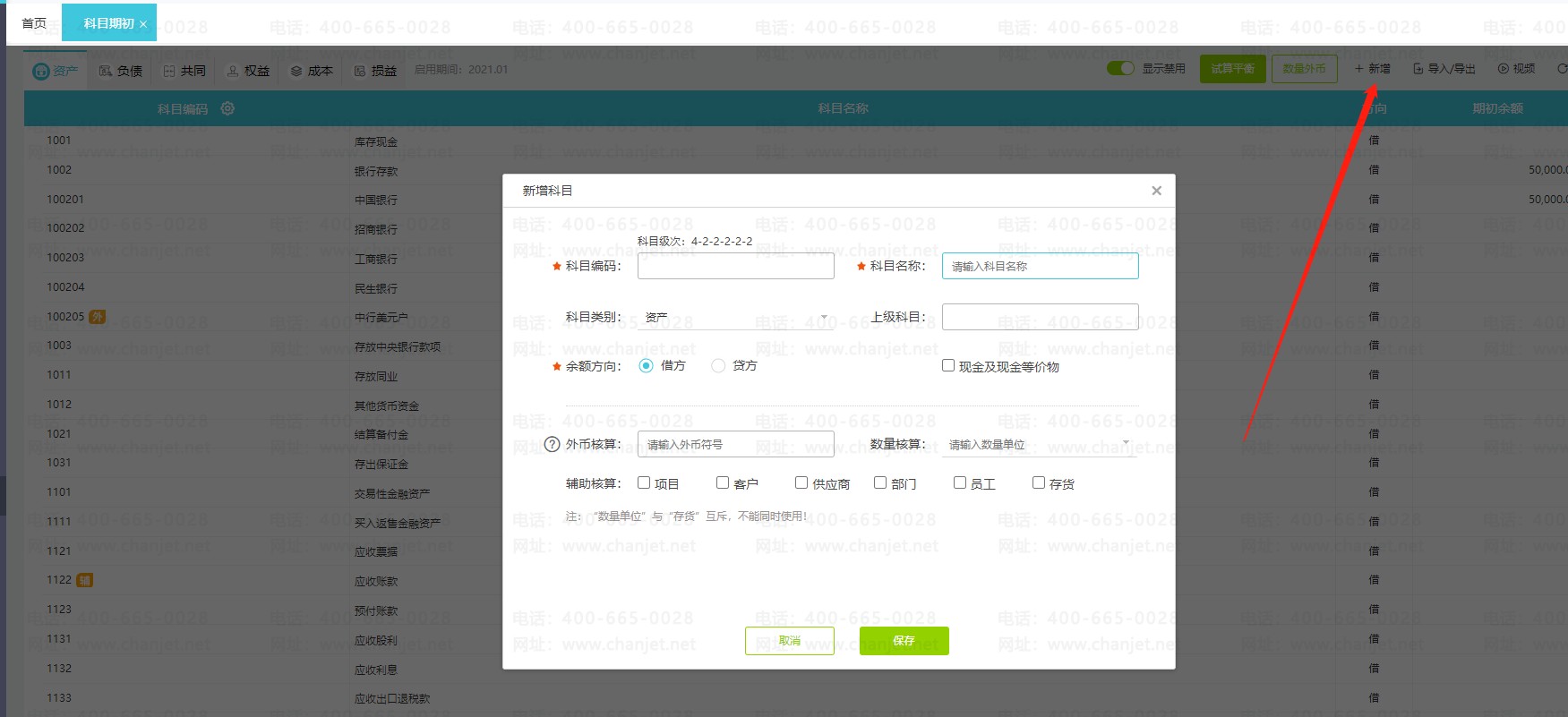Click the refresh icon at far right of toolbar

(1562, 69)
